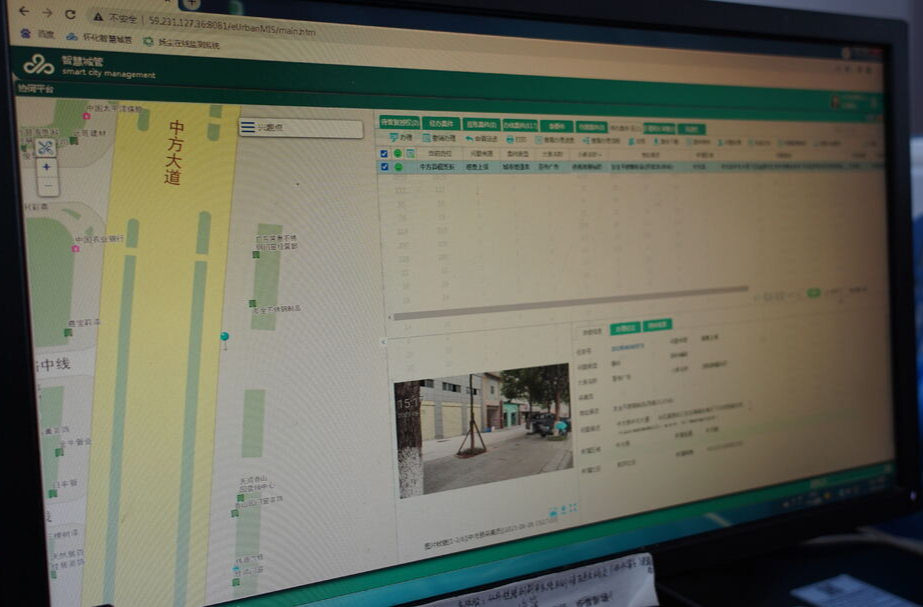Open the 扬尘在线监测系统 bookmark
This screenshot has width=923, height=607.
pyautogui.click(x=181, y=43)
